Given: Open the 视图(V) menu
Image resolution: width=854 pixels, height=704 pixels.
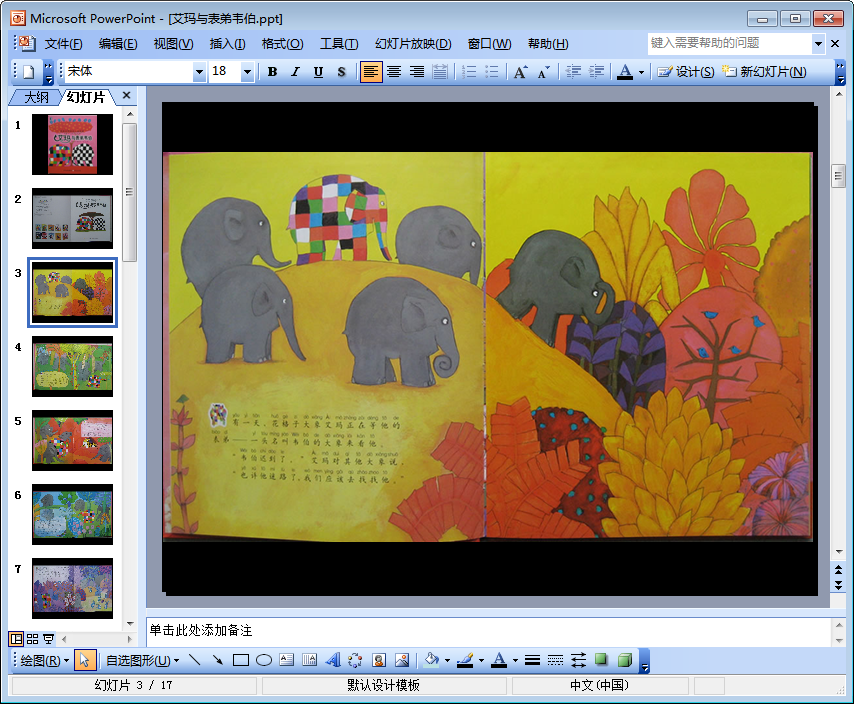Looking at the screenshot, I should tap(173, 44).
